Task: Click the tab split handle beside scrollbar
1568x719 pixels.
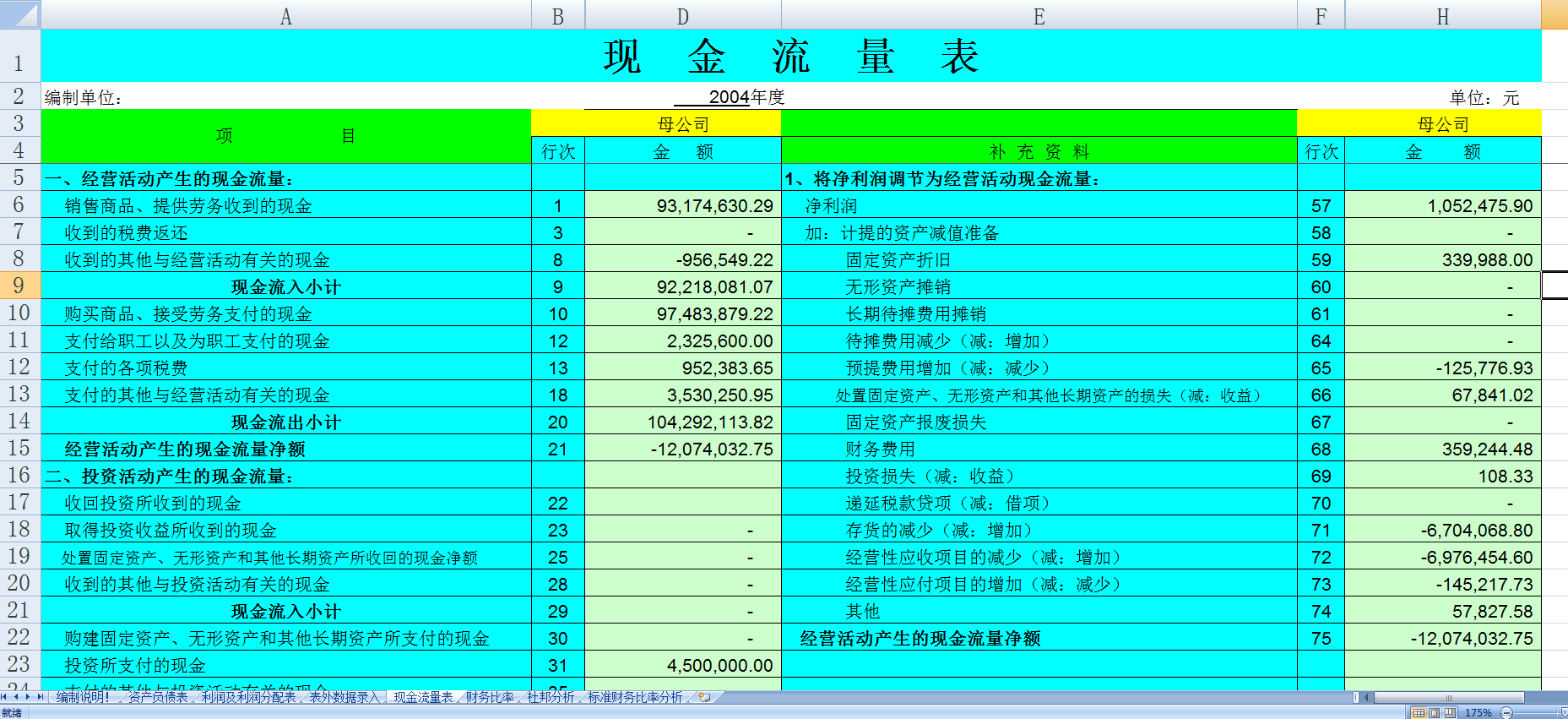Action: pos(1356,697)
